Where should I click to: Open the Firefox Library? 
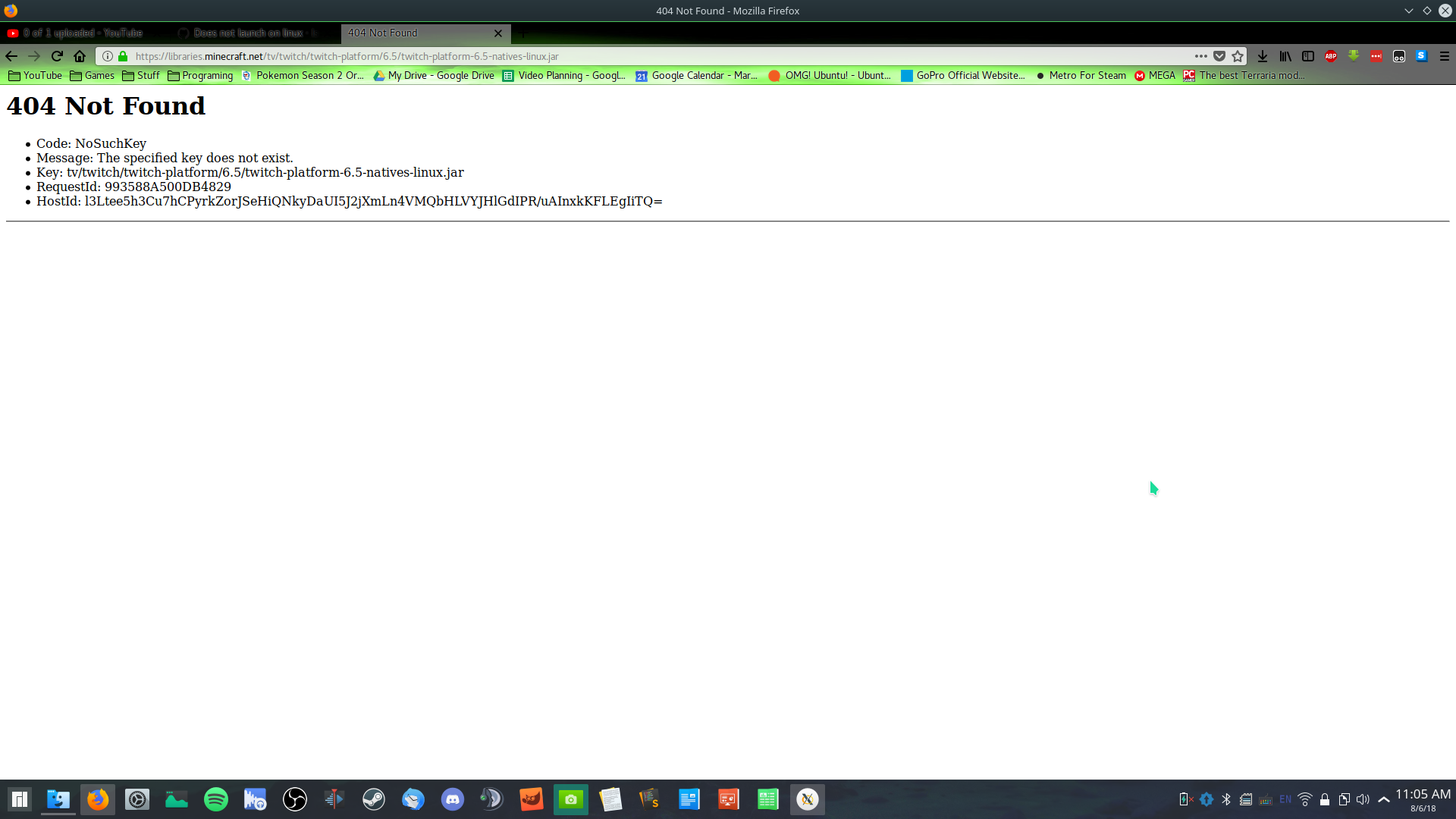[1285, 55]
